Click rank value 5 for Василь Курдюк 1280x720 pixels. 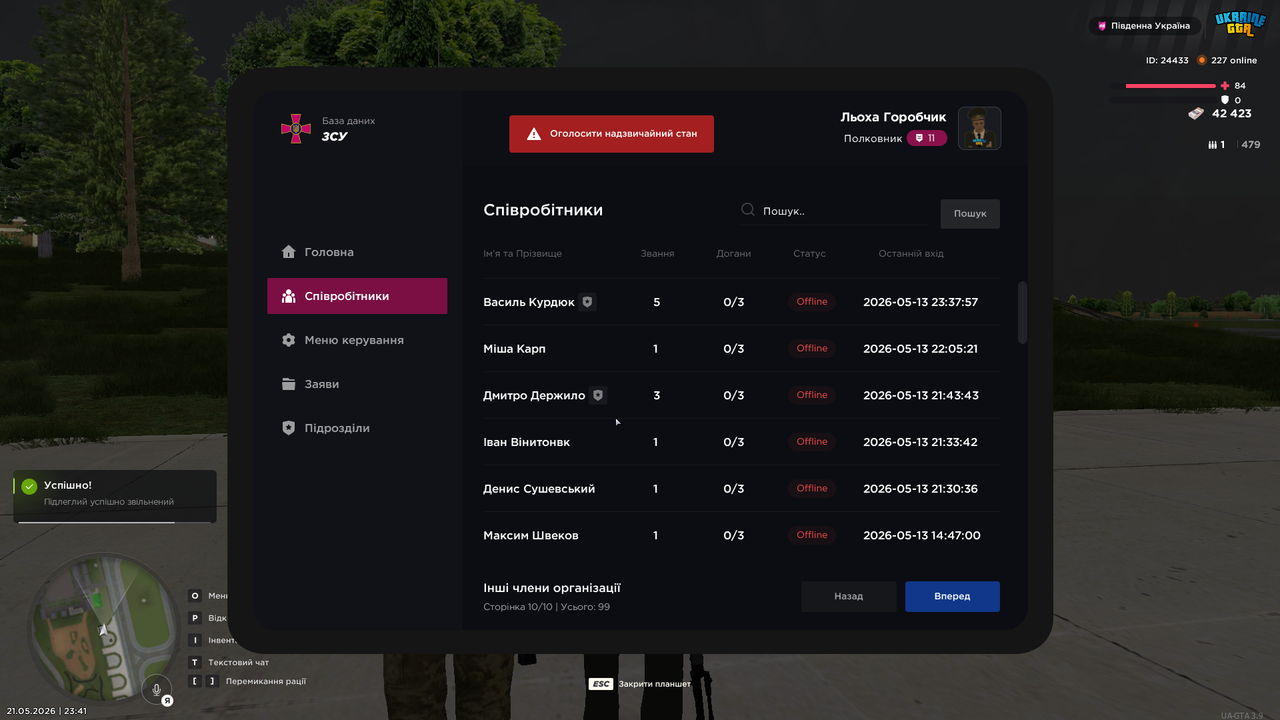(x=656, y=302)
